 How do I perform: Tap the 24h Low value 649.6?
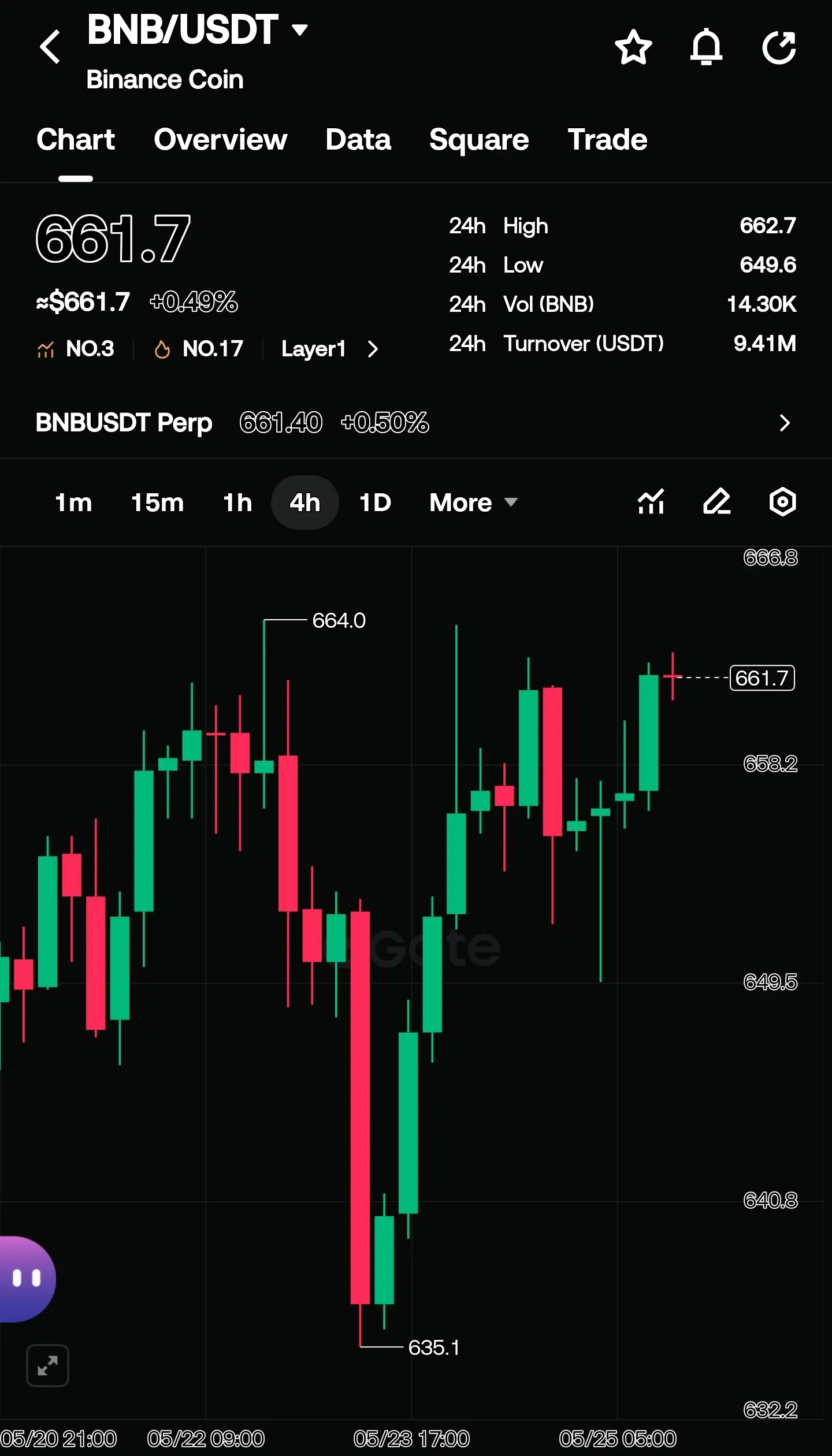pos(768,265)
